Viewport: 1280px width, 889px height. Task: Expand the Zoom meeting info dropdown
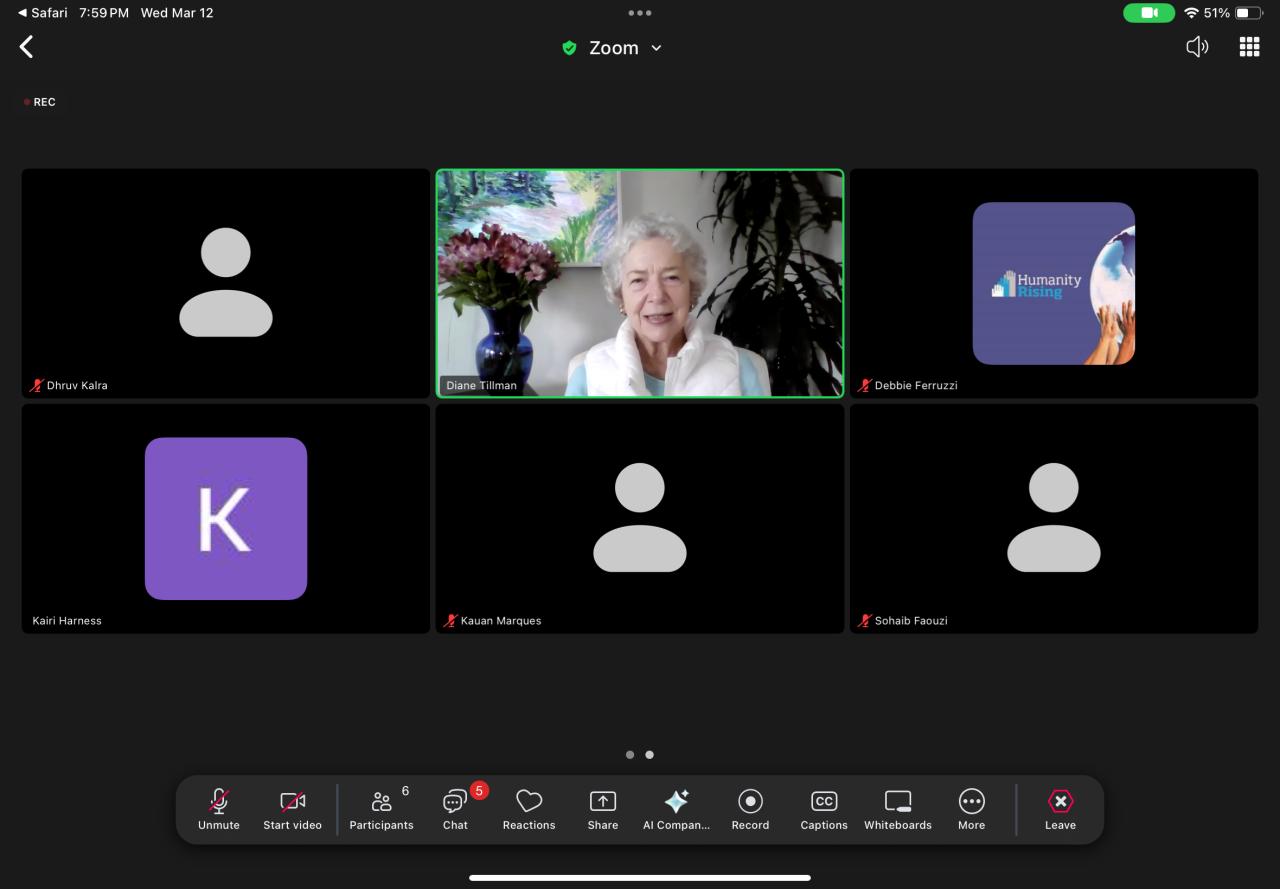point(656,48)
